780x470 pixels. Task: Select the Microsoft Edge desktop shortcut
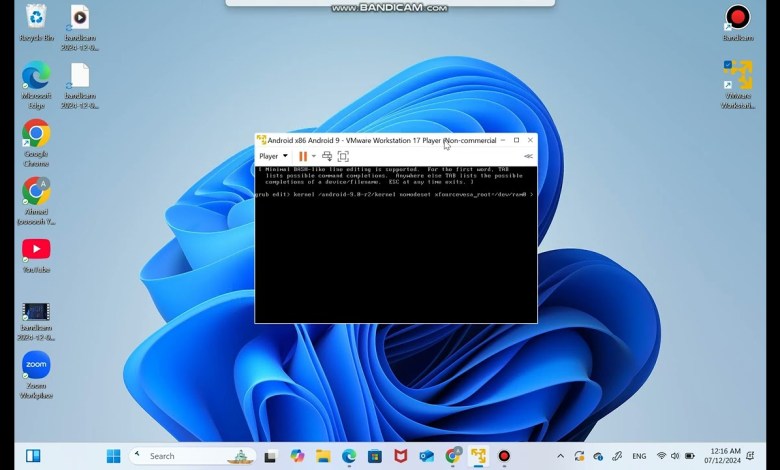36,86
